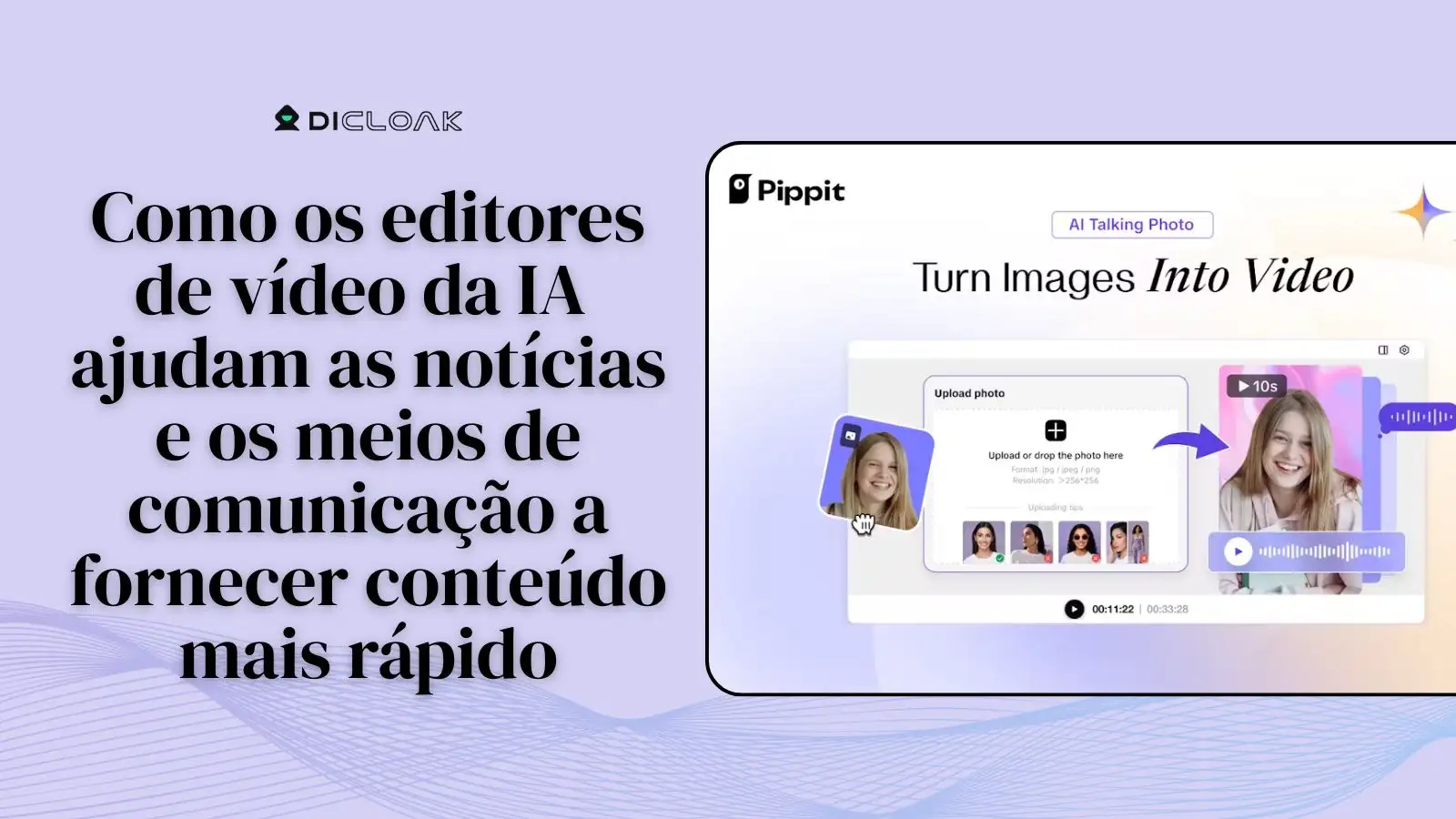The image size is (1456, 819).
Task: Click the hand cursor icon on the photo
Action: (x=864, y=524)
